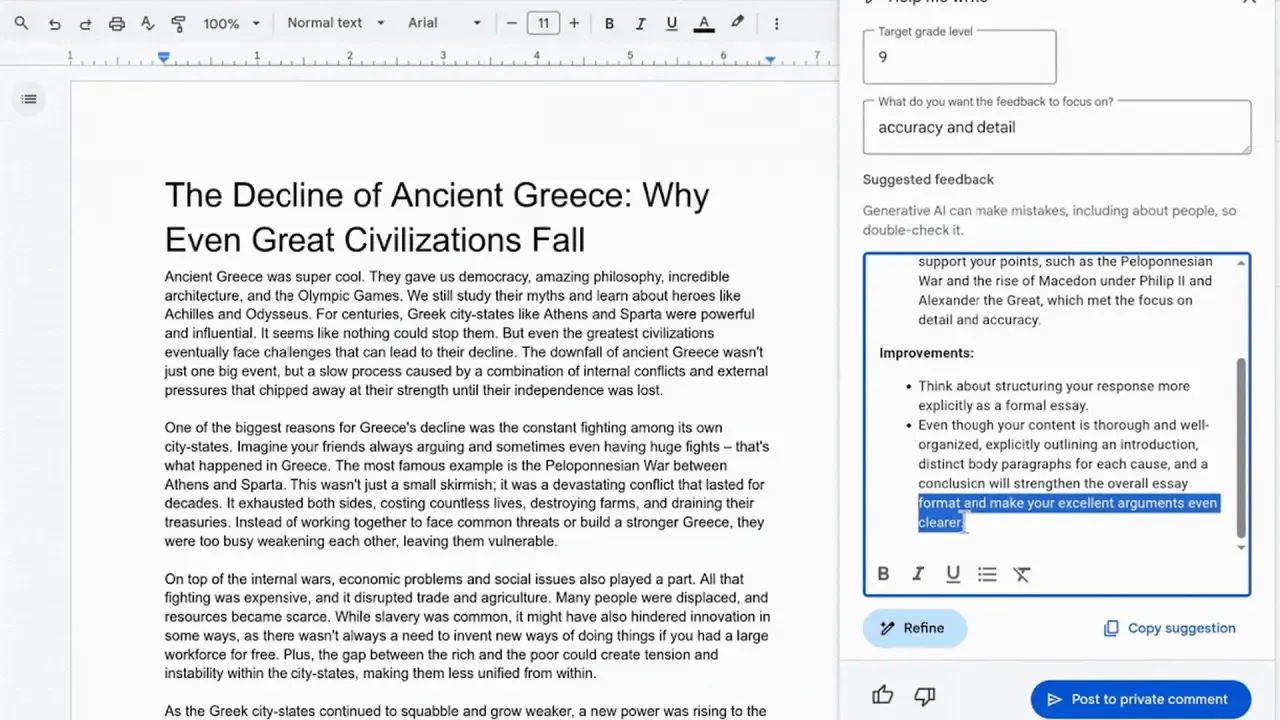Open the 100% zoom dropdown
Screen dimensions: 1280x720
(232, 23)
